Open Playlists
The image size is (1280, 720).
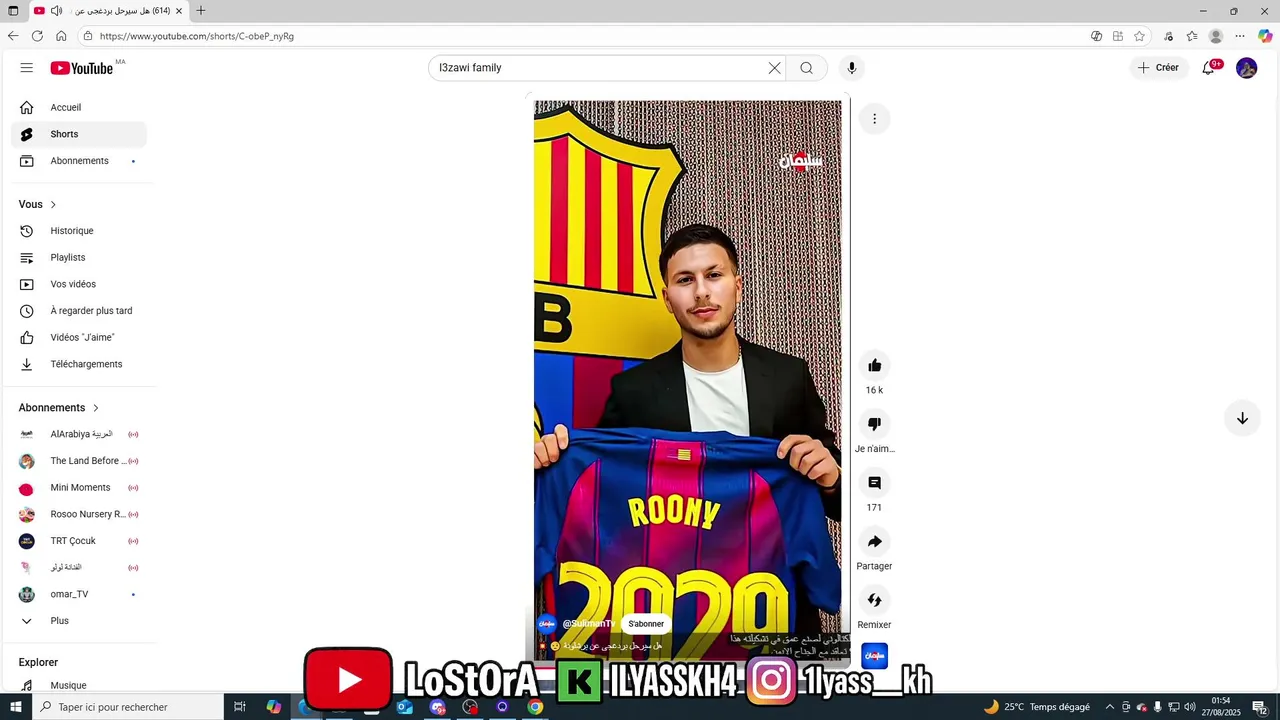tap(79, 258)
